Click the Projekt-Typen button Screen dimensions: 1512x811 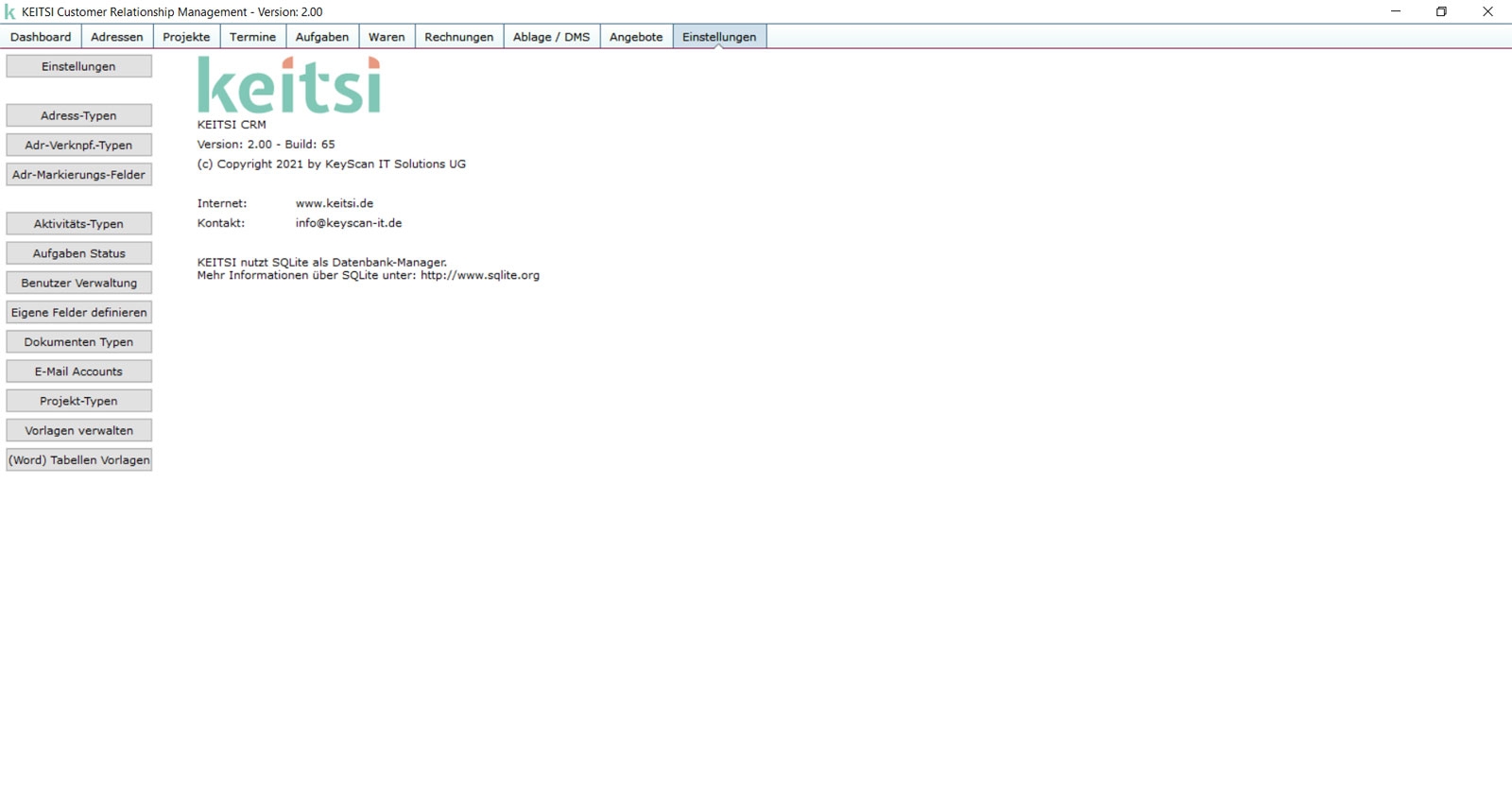pos(78,401)
